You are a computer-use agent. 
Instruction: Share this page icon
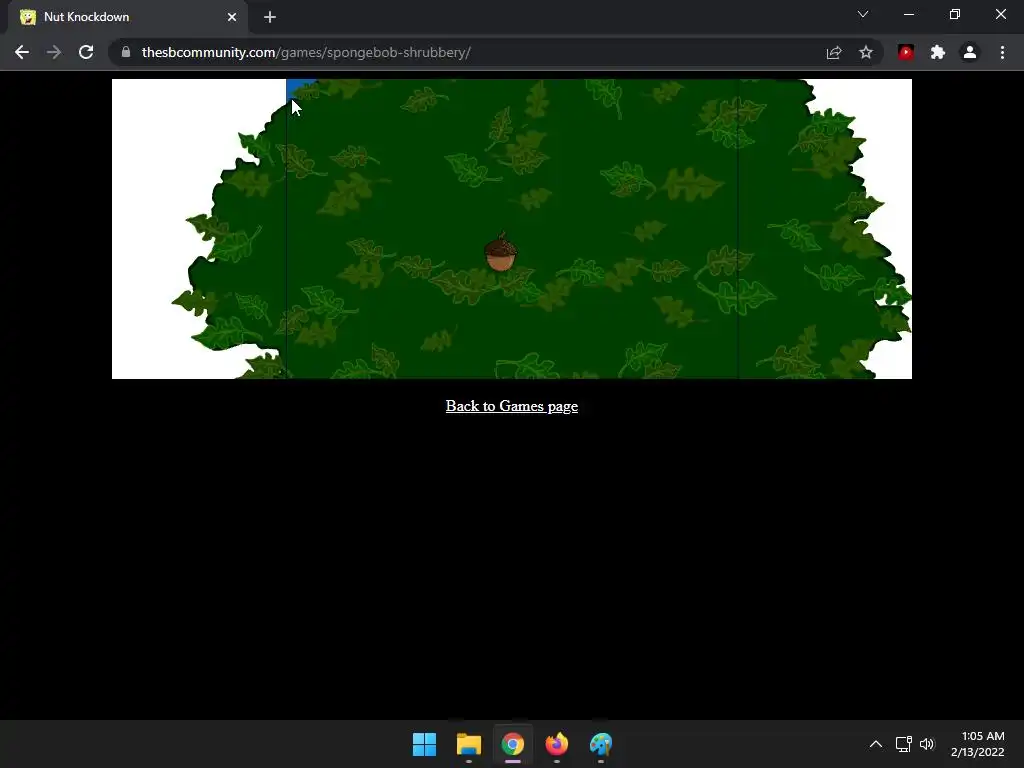click(834, 52)
